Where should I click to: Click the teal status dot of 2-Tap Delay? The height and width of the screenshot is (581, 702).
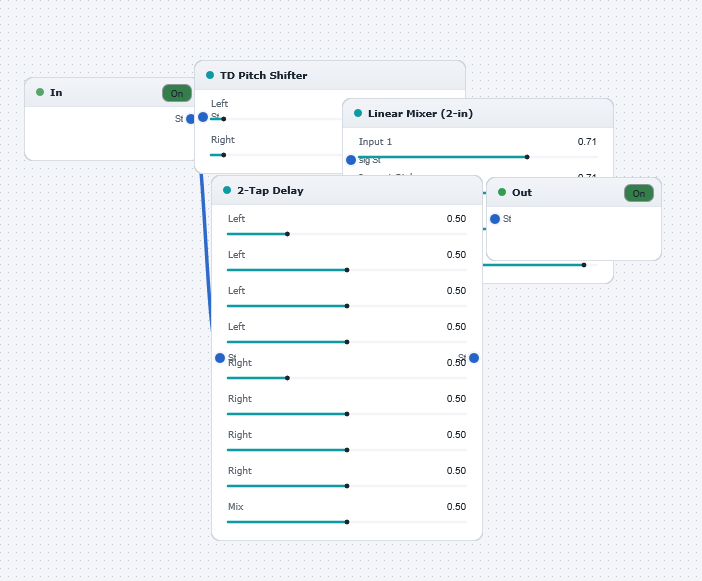[x=227, y=190]
